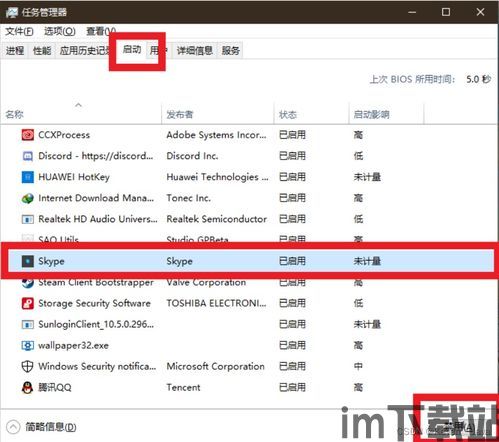
Task: Click publisher Discord Inc.
Action: point(192,156)
